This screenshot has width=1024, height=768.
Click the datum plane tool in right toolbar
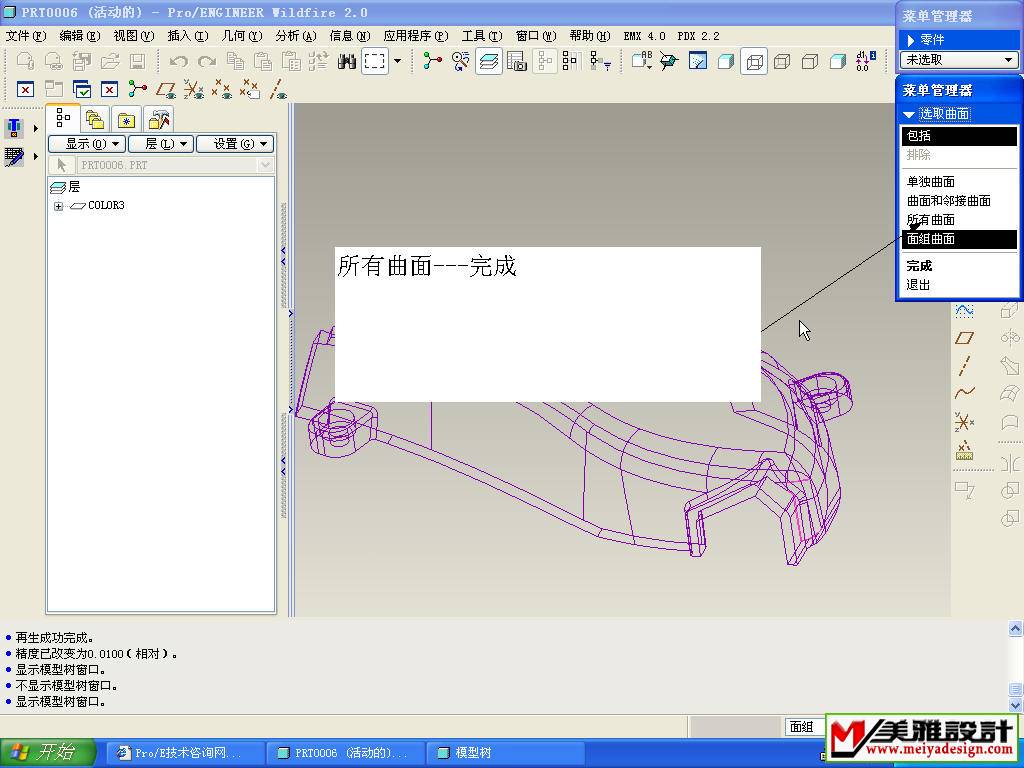tap(964, 338)
